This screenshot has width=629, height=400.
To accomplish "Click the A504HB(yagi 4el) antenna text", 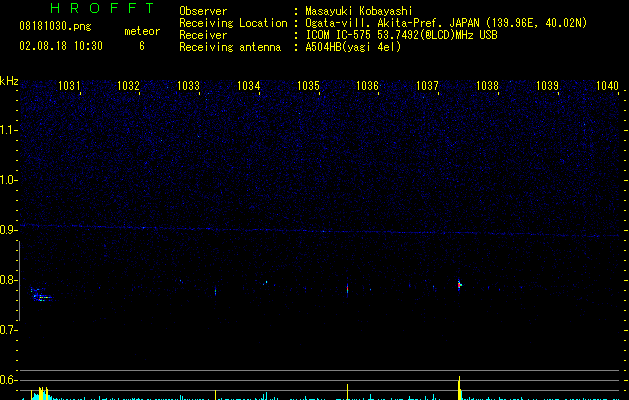I will click(353, 47).
